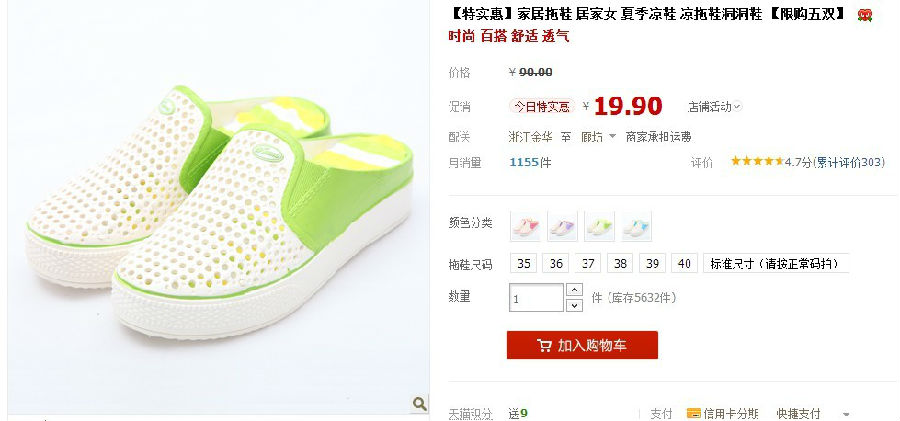This screenshot has width=900, height=421.
Task: Choose slipper size 38
Action: click(x=620, y=264)
